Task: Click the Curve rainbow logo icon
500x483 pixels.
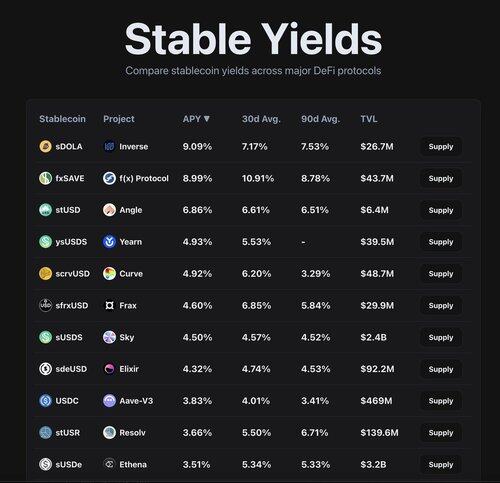Action: pos(109,274)
